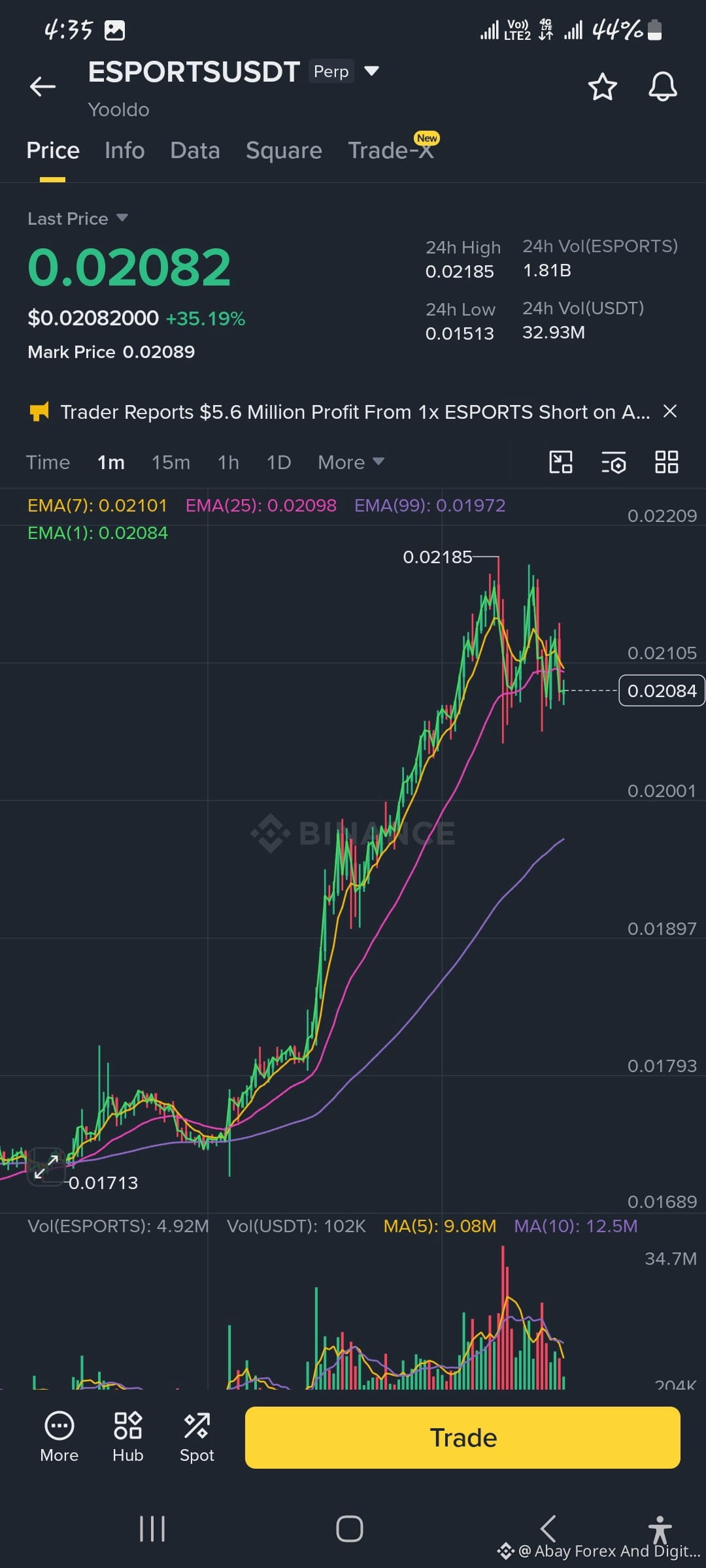Tap the EMA(25): 0.02098 indicator label
The width and height of the screenshot is (706, 1568).
tap(261, 505)
